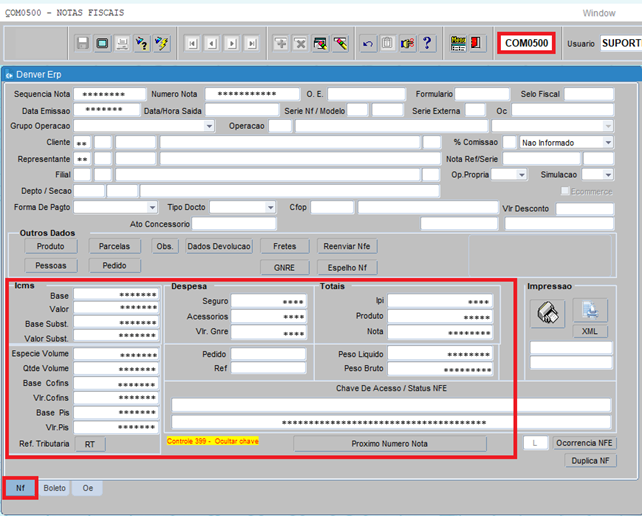Expand the Tipo Docto dropdown

tap(270, 207)
